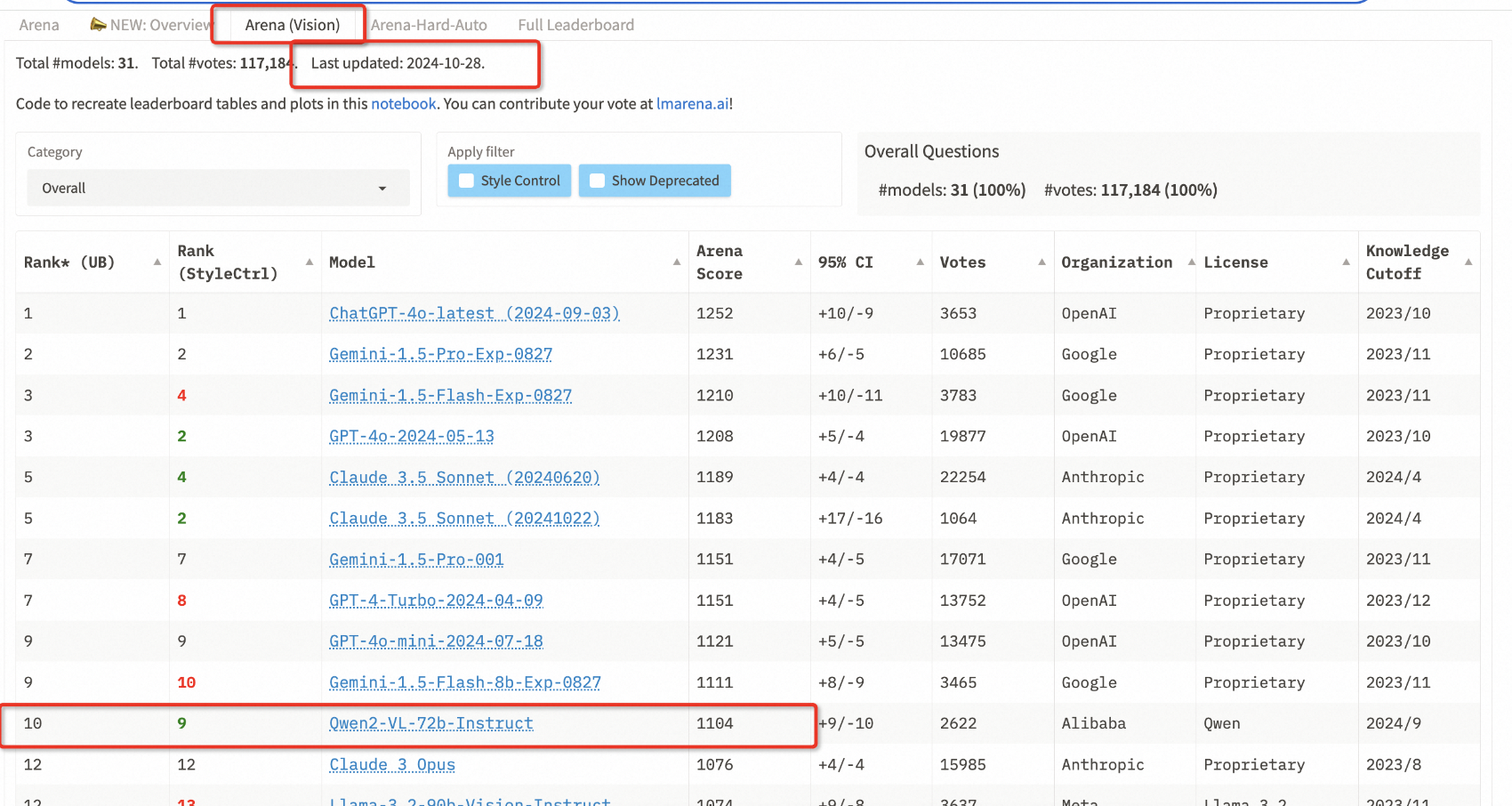The width and height of the screenshot is (1512, 806).
Task: Select the votes value 22254
Action: [x=963, y=477]
